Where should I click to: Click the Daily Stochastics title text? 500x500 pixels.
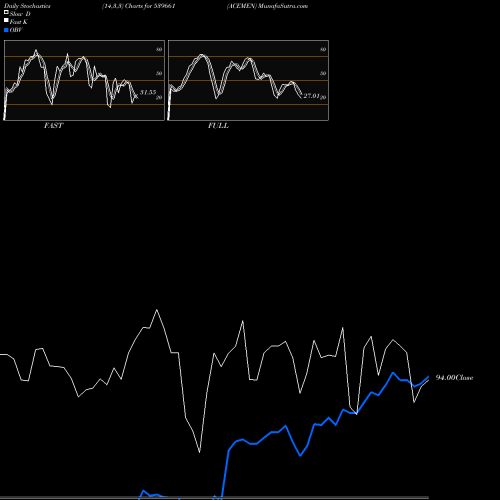click(x=27, y=6)
